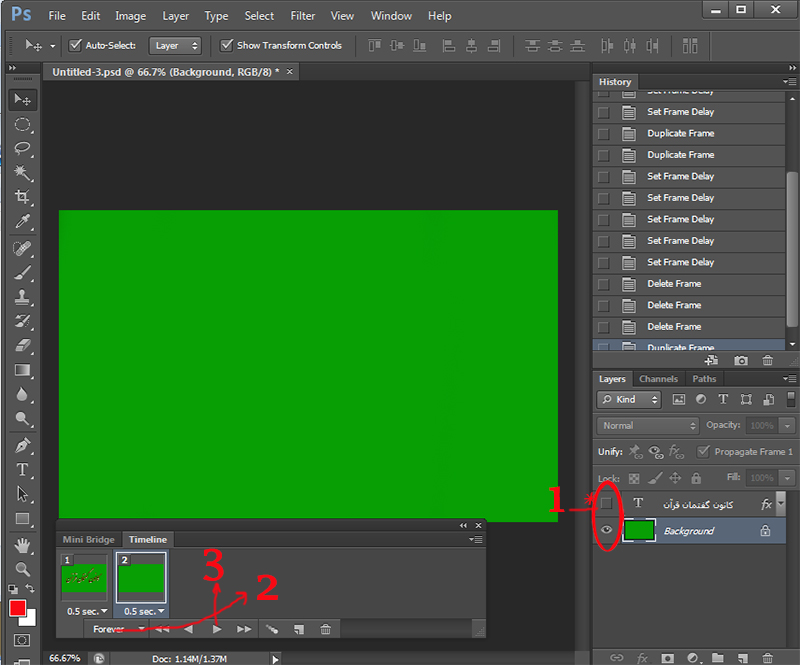Screen dimensions: 800x665
Task: Select the Move tool in the toolbox
Action: point(22,99)
